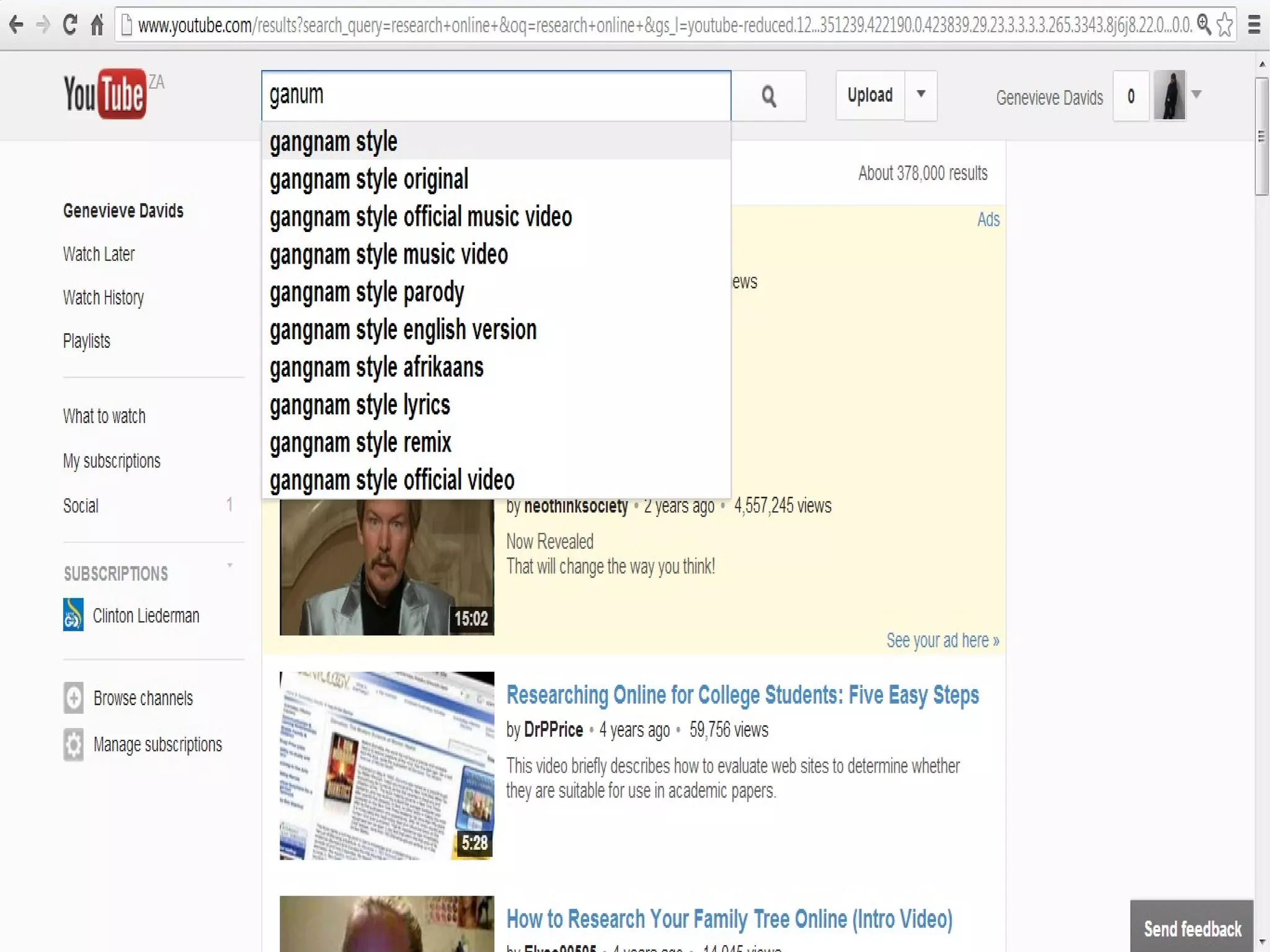The height and width of the screenshot is (952, 1270).
Task: Choose 'gangnam style lyrics' suggestion
Action: click(360, 406)
